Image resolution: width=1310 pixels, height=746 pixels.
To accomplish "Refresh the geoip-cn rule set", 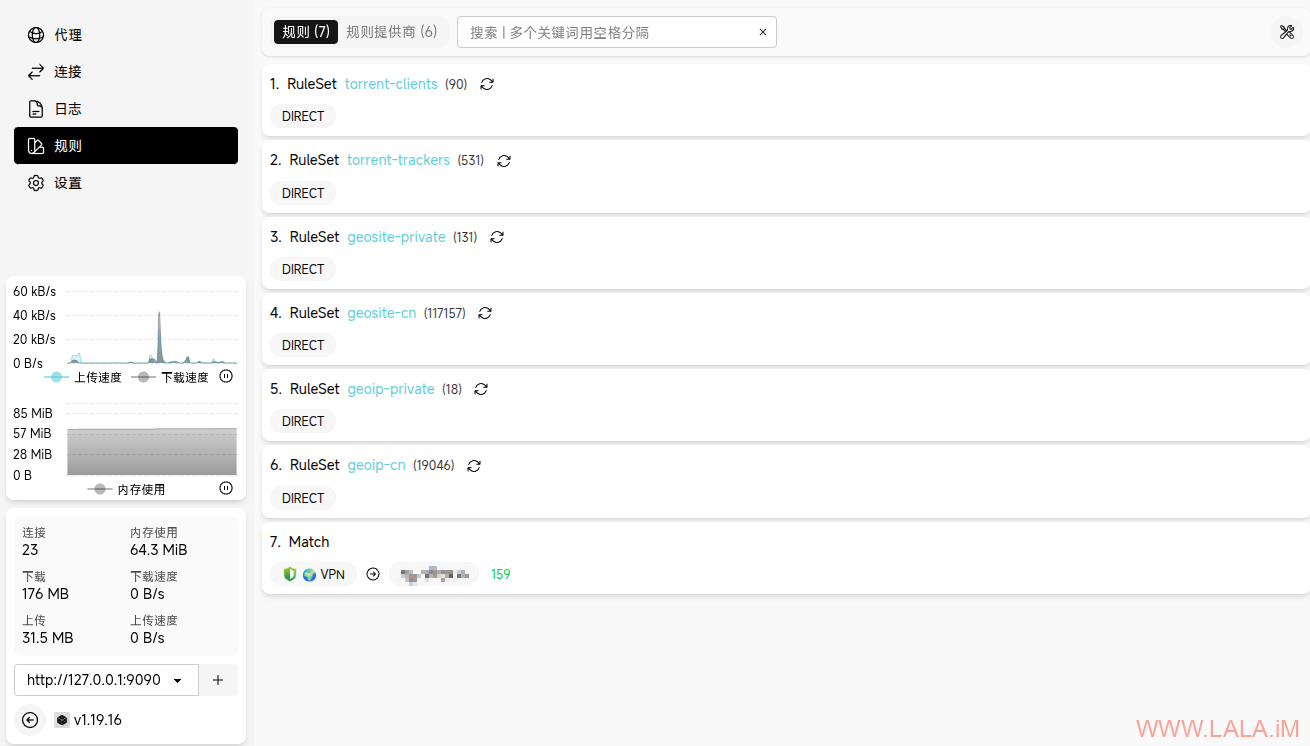I will (x=474, y=466).
